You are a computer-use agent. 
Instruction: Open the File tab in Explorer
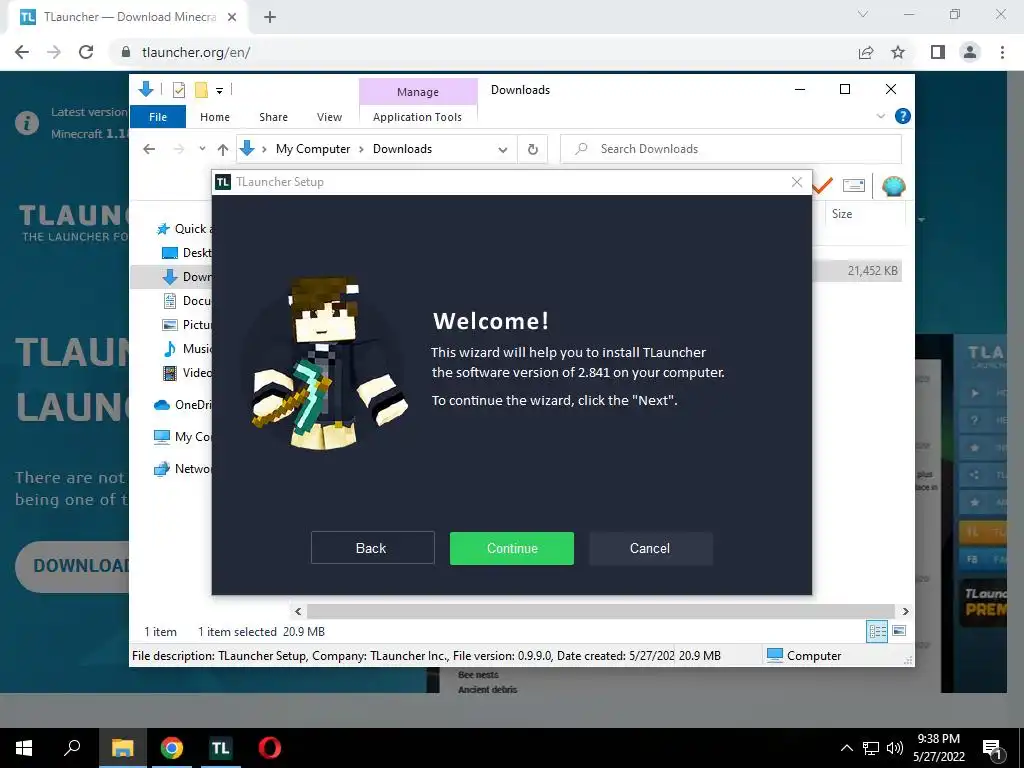158,117
